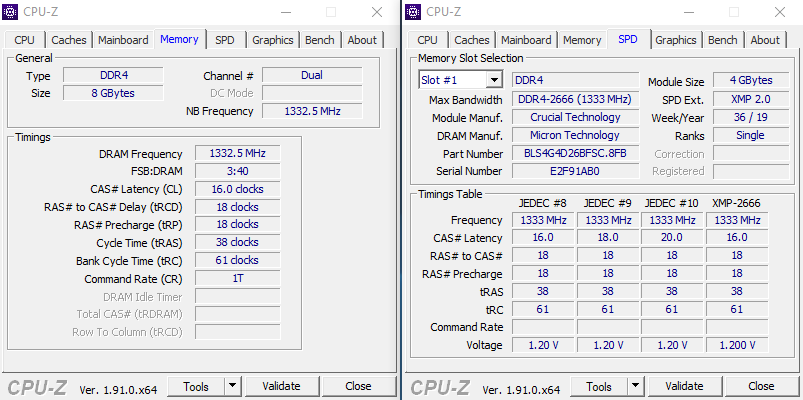Click the part number BLS4G4D26BFSC.8FB
Screen dimensions: 803x400
[x=576, y=153]
